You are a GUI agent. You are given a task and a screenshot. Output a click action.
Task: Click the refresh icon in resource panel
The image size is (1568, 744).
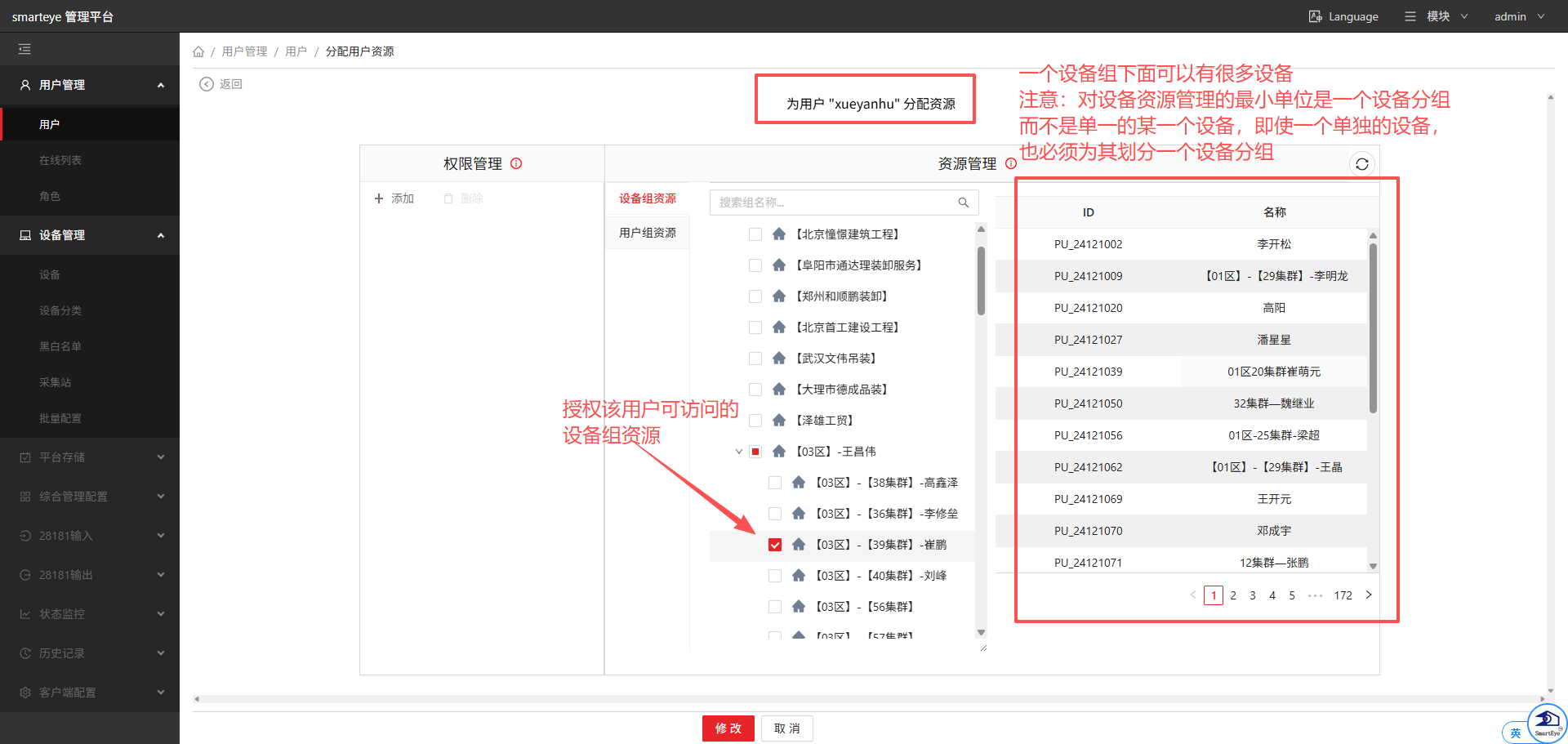pyautogui.click(x=1361, y=164)
